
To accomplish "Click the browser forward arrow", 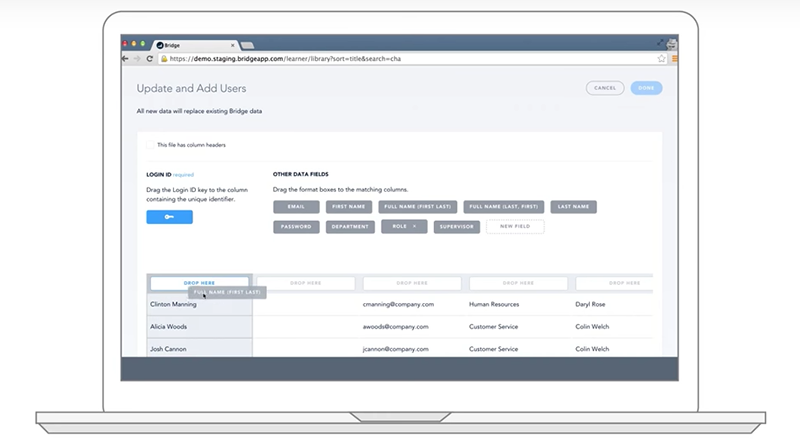I will tap(137, 59).
